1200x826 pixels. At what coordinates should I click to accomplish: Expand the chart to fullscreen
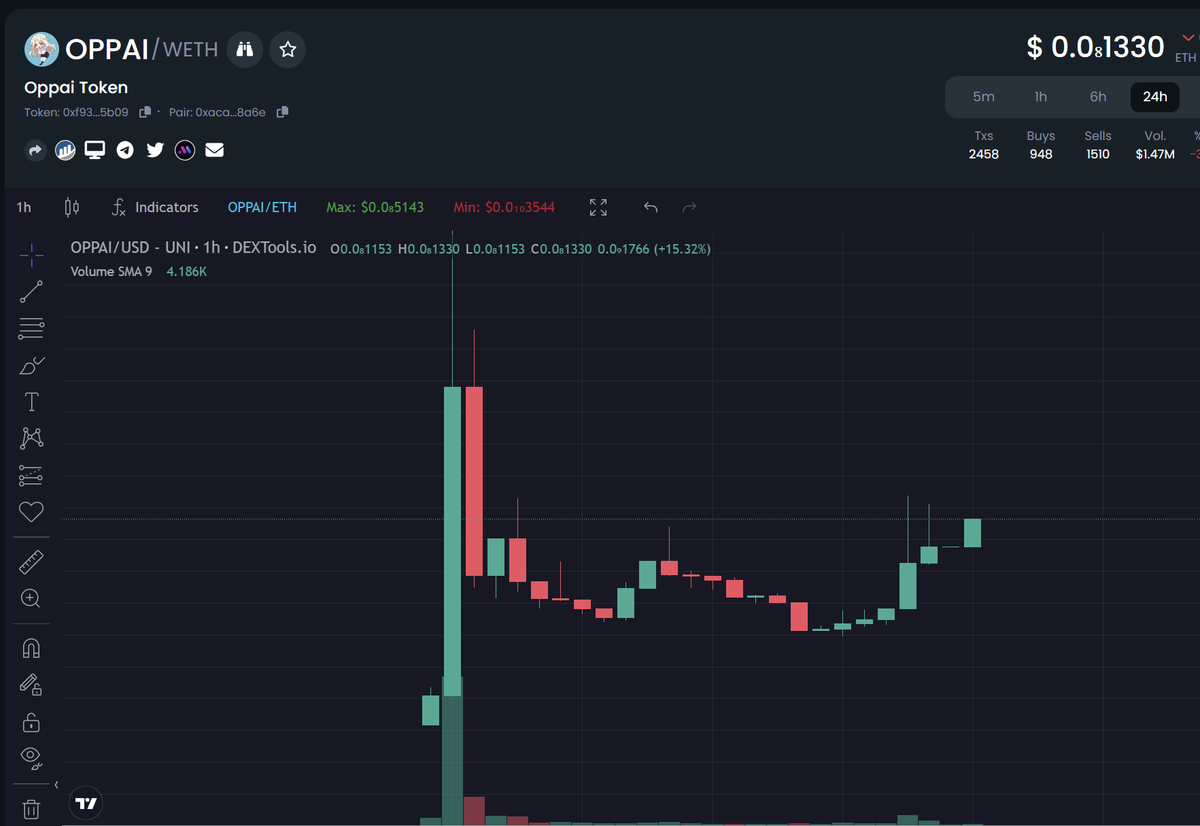click(598, 207)
